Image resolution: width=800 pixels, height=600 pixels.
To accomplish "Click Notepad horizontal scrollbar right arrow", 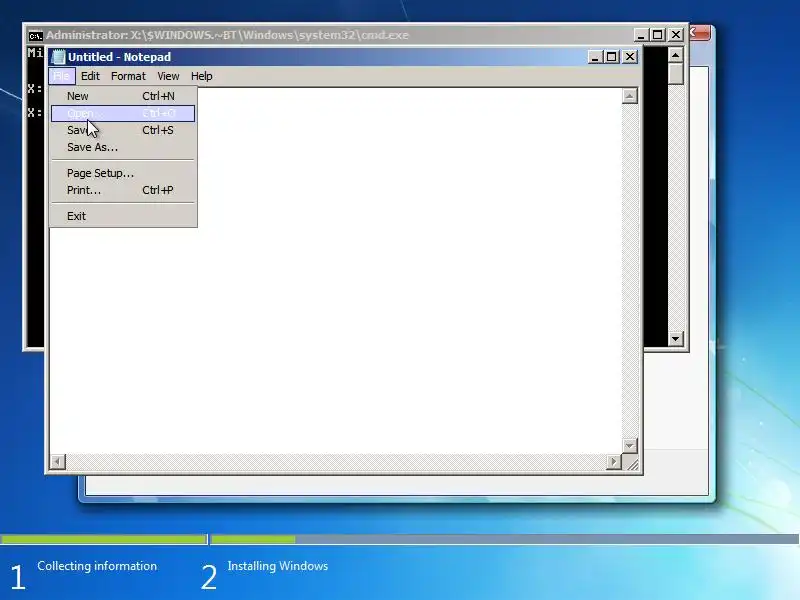I will (x=613, y=462).
